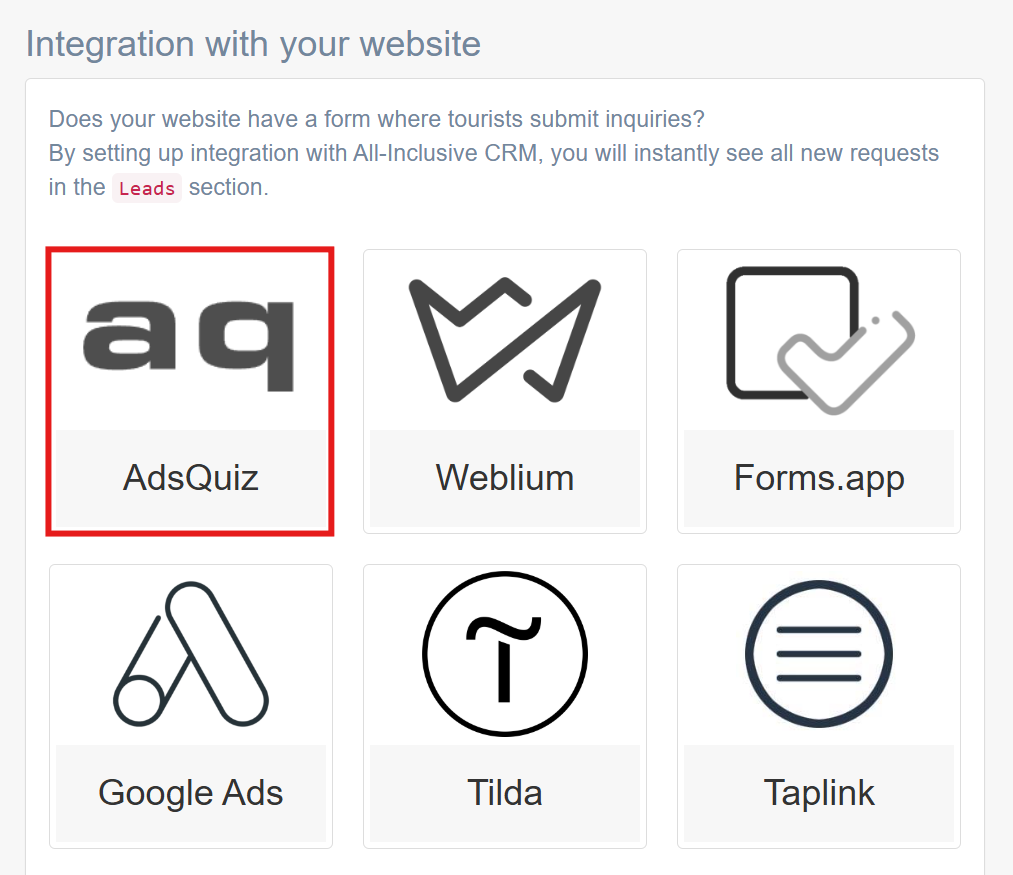
Task: Click the 'Does your website have a form' text
Action: pyautogui.click(x=376, y=119)
